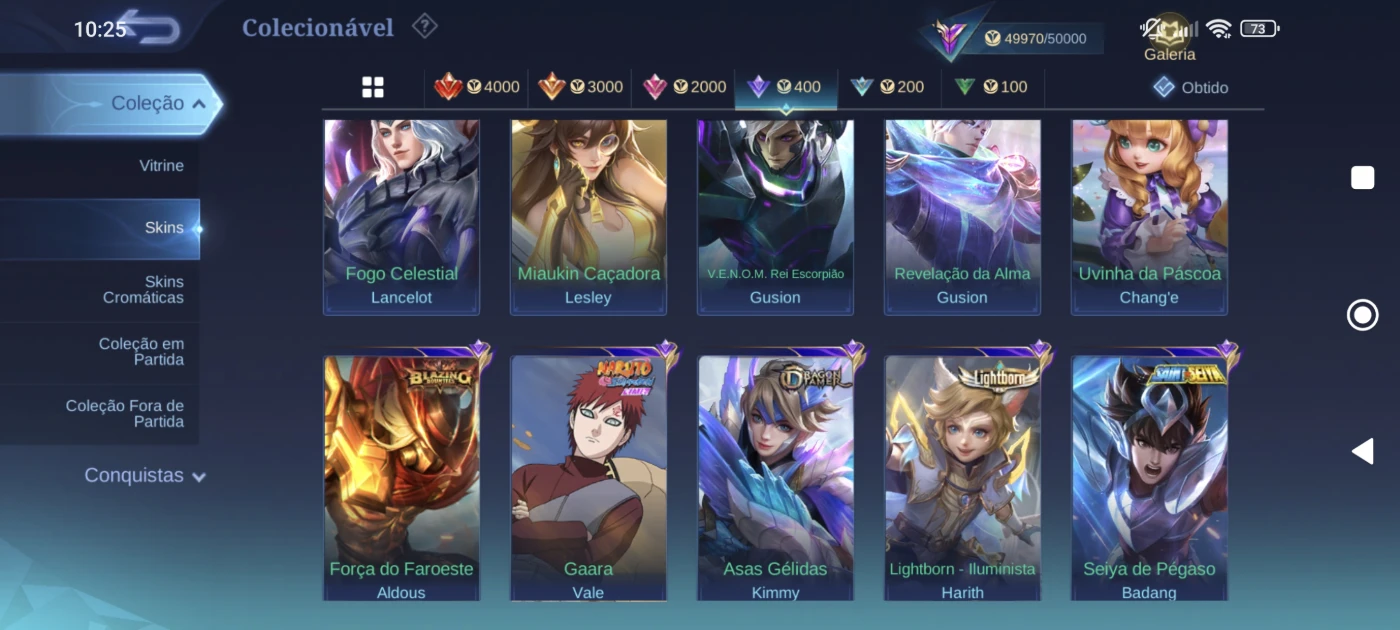The image size is (1400, 630).
Task: Open the help question mark icon
Action: [x=425, y=26]
